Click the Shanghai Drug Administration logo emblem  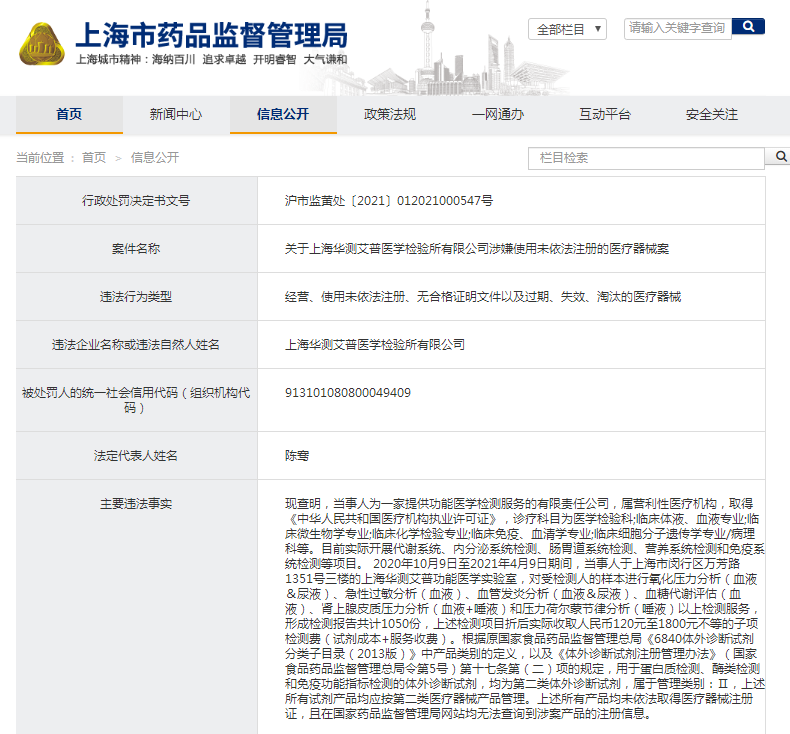pos(42,43)
